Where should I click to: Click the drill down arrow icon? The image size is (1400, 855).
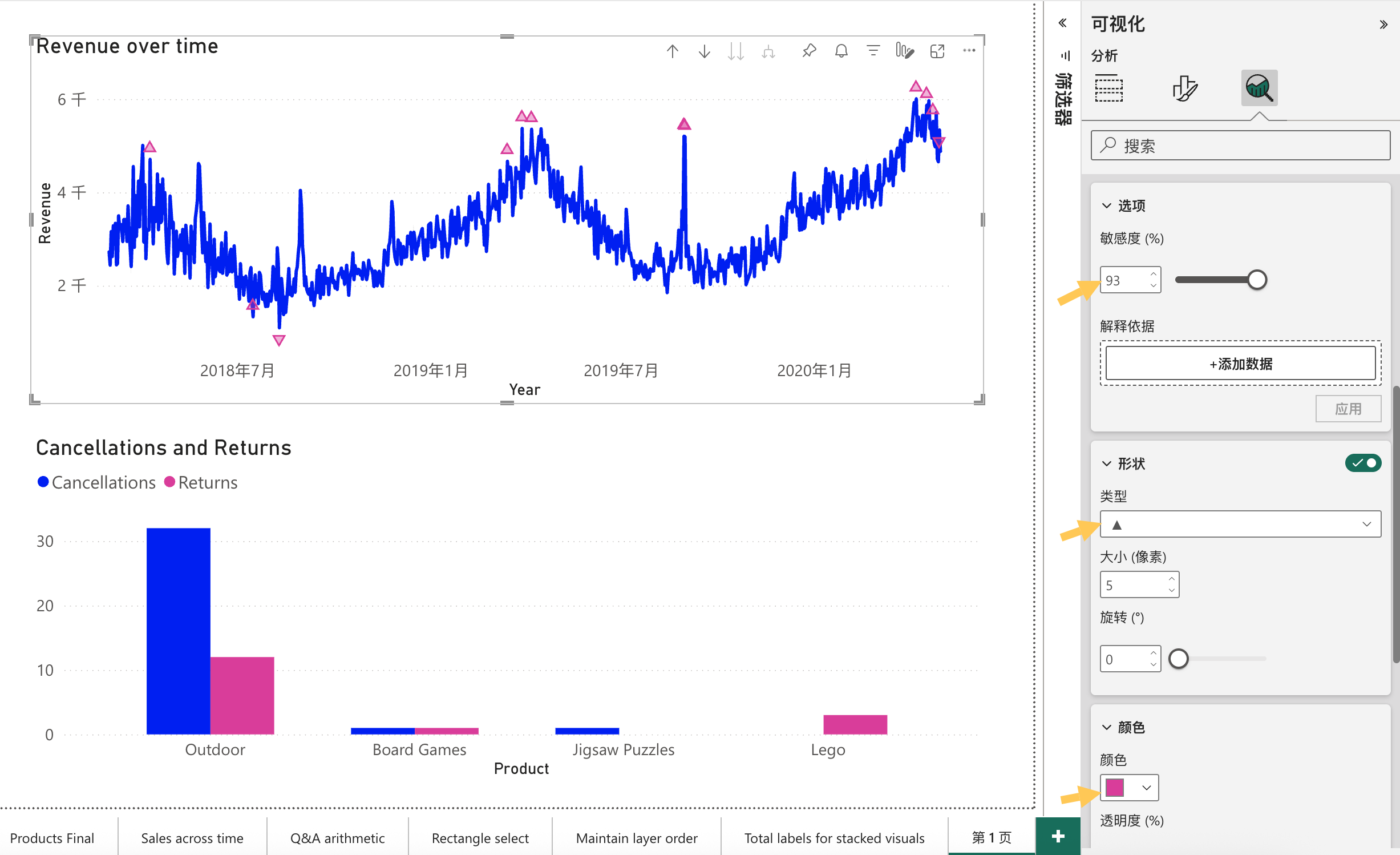coord(705,51)
